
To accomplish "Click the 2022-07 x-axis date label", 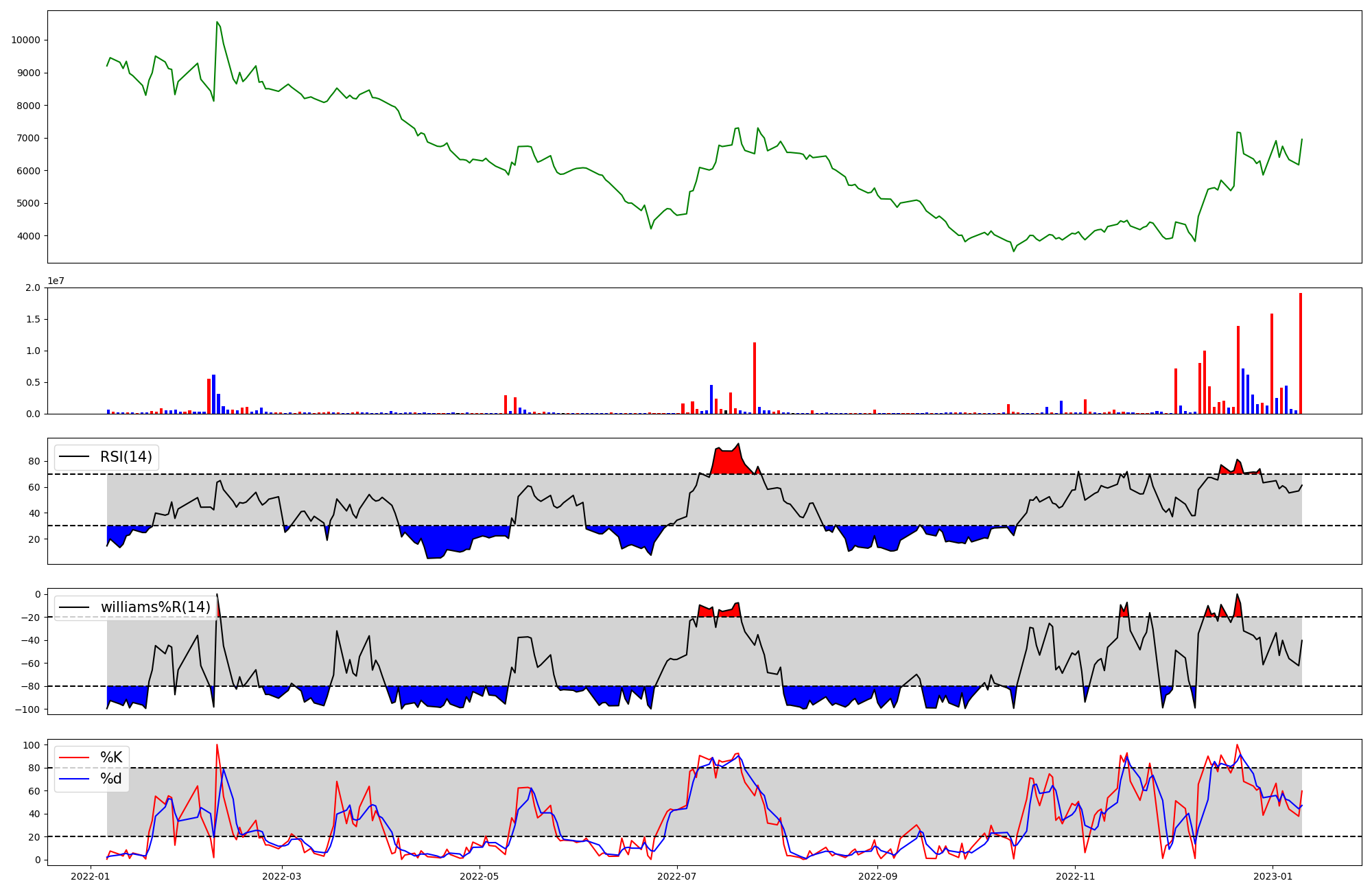I will click(676, 876).
